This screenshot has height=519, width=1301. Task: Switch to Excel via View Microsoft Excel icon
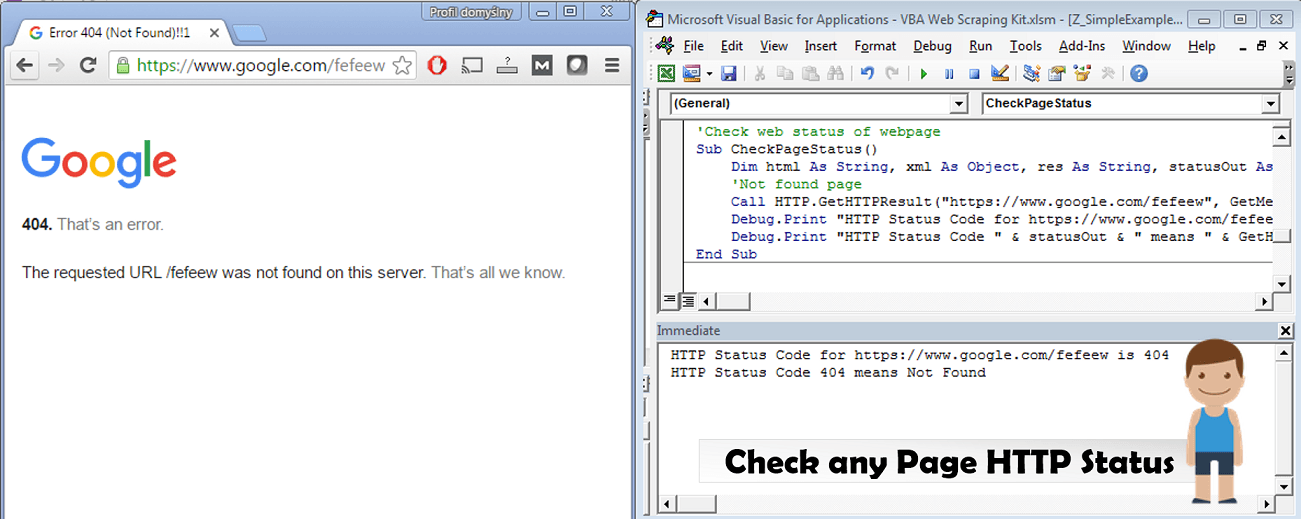[666, 73]
